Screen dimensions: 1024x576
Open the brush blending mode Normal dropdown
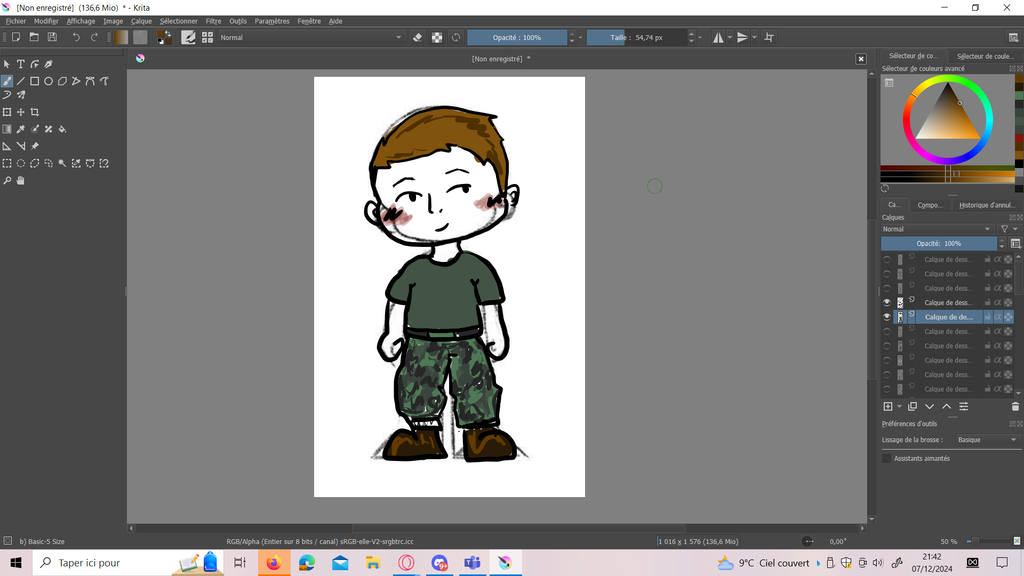tap(310, 37)
